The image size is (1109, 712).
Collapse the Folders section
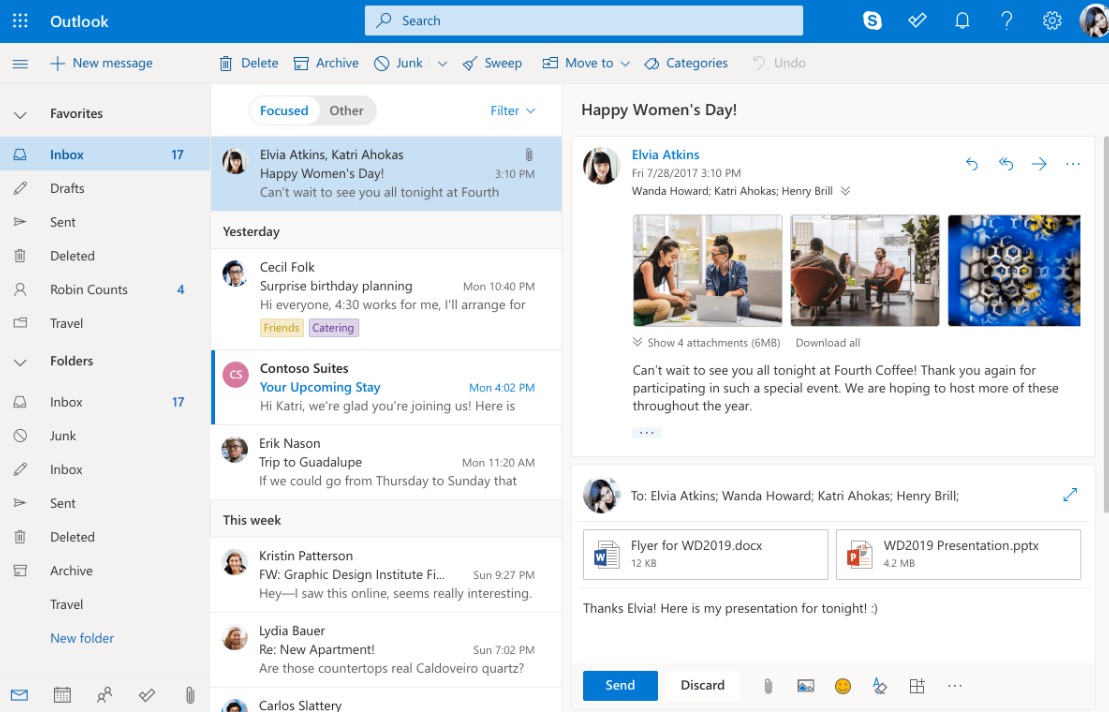coord(21,362)
